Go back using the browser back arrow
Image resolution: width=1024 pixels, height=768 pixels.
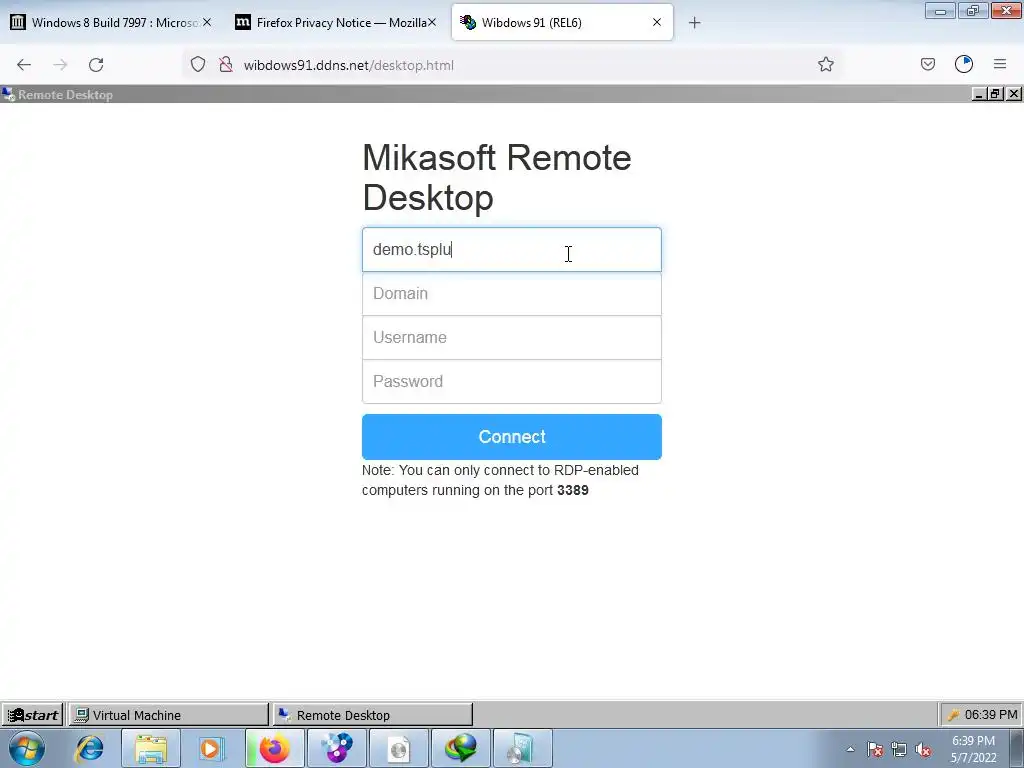(24, 65)
